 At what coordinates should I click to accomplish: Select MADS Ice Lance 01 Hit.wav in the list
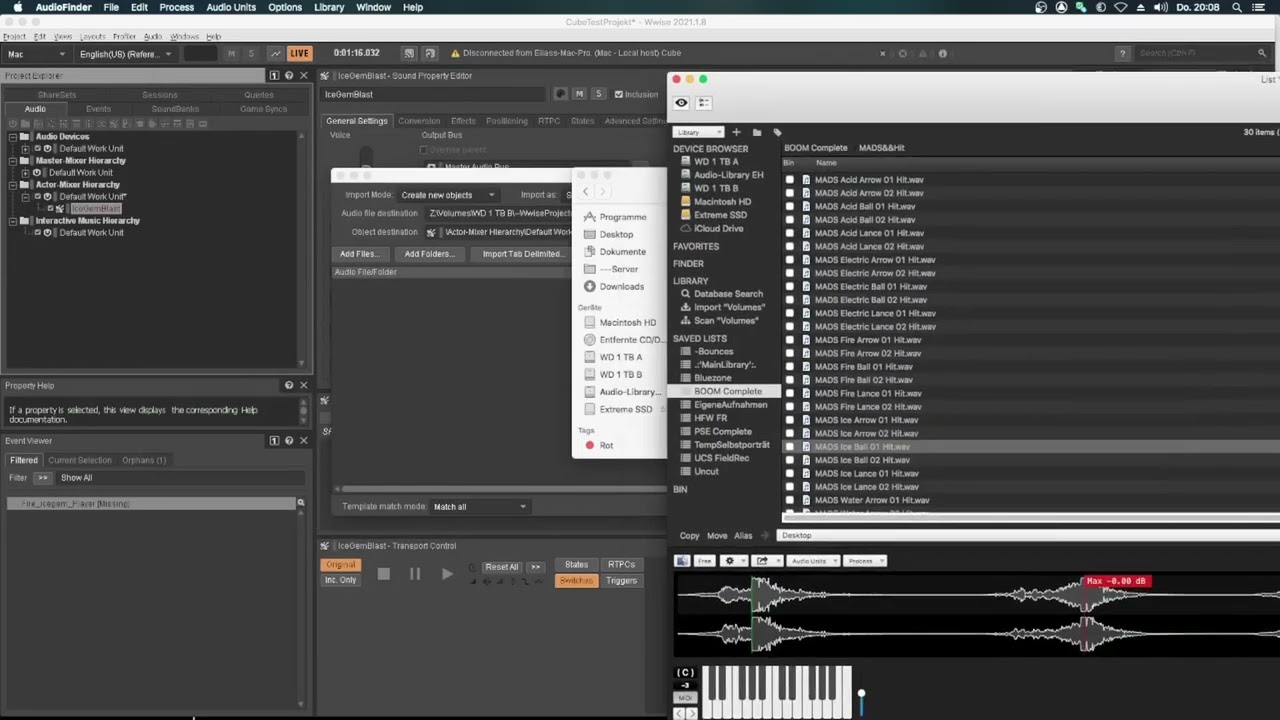click(x=866, y=474)
